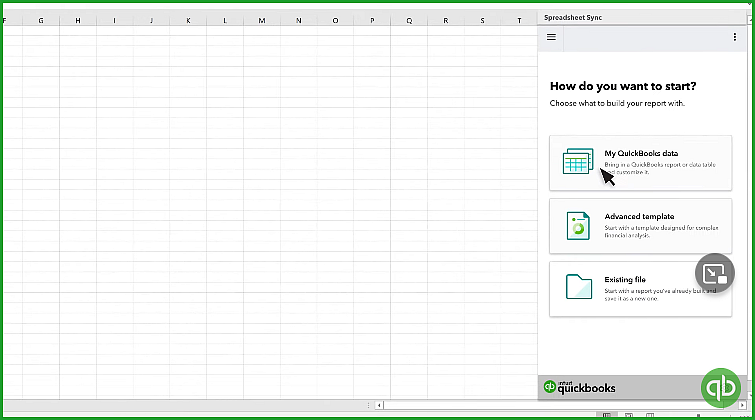Select the My QuickBooks data option

coord(640,162)
